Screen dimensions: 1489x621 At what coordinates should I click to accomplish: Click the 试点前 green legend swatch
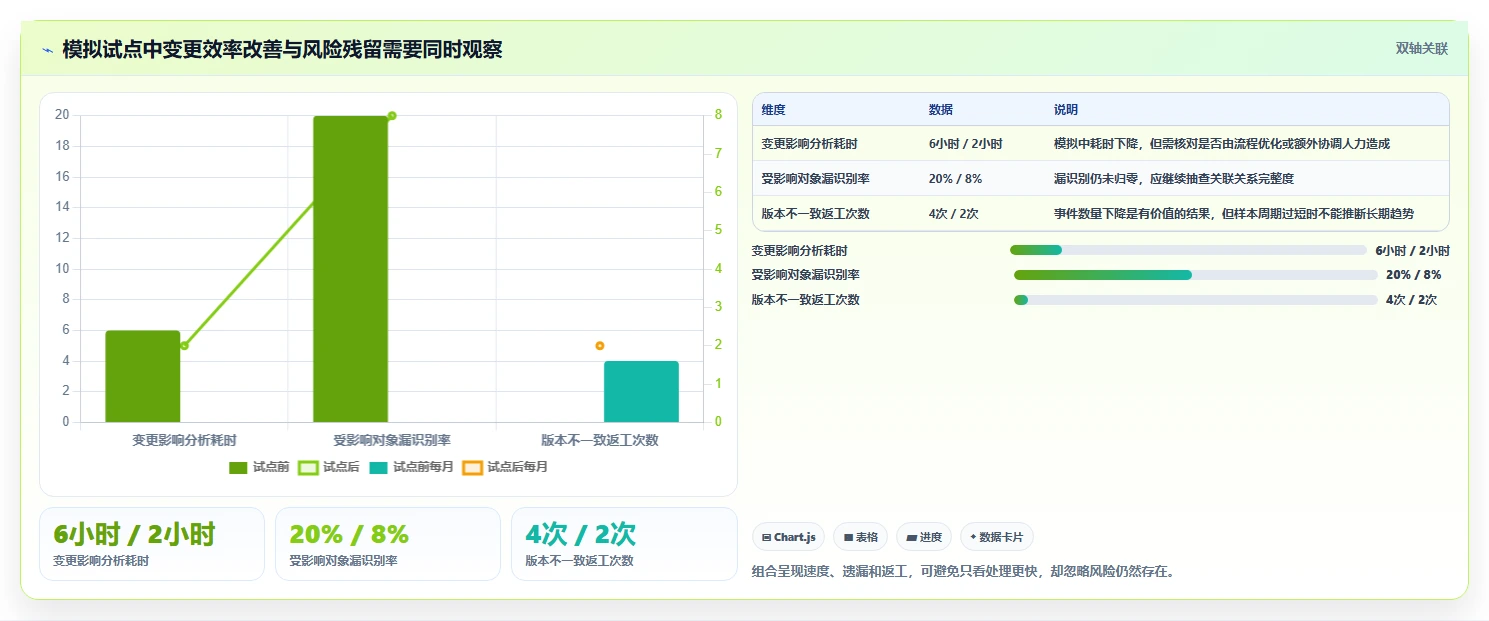click(x=238, y=467)
